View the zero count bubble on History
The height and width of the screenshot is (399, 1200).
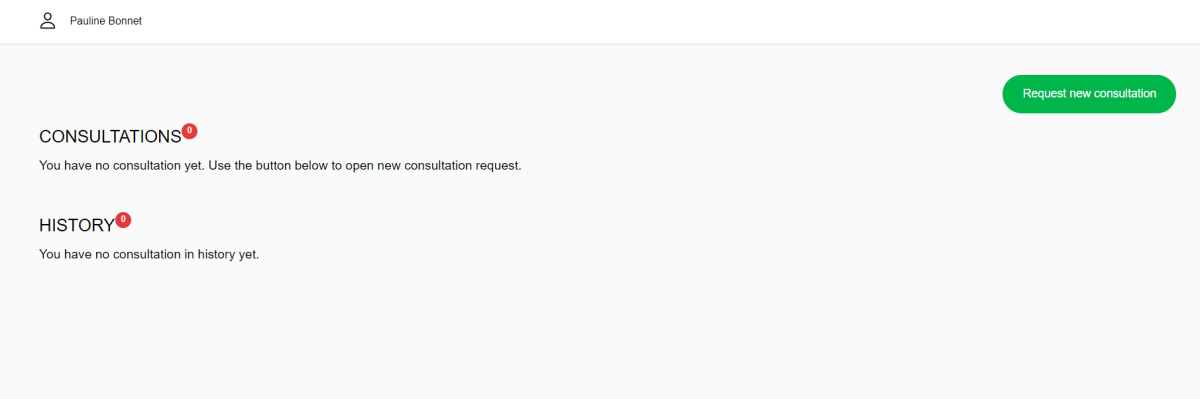[x=123, y=220]
